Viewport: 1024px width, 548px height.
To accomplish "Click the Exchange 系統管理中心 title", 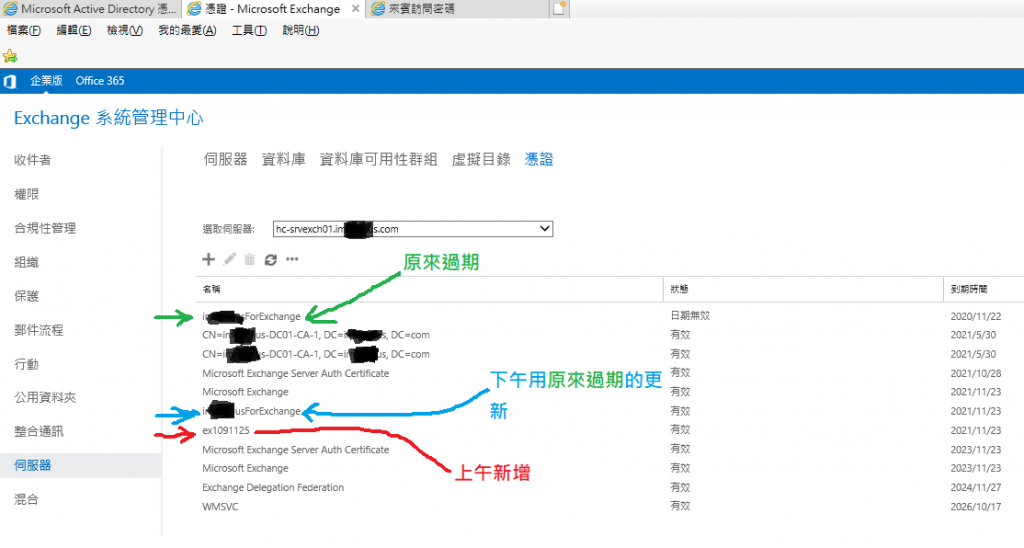I will (108, 118).
